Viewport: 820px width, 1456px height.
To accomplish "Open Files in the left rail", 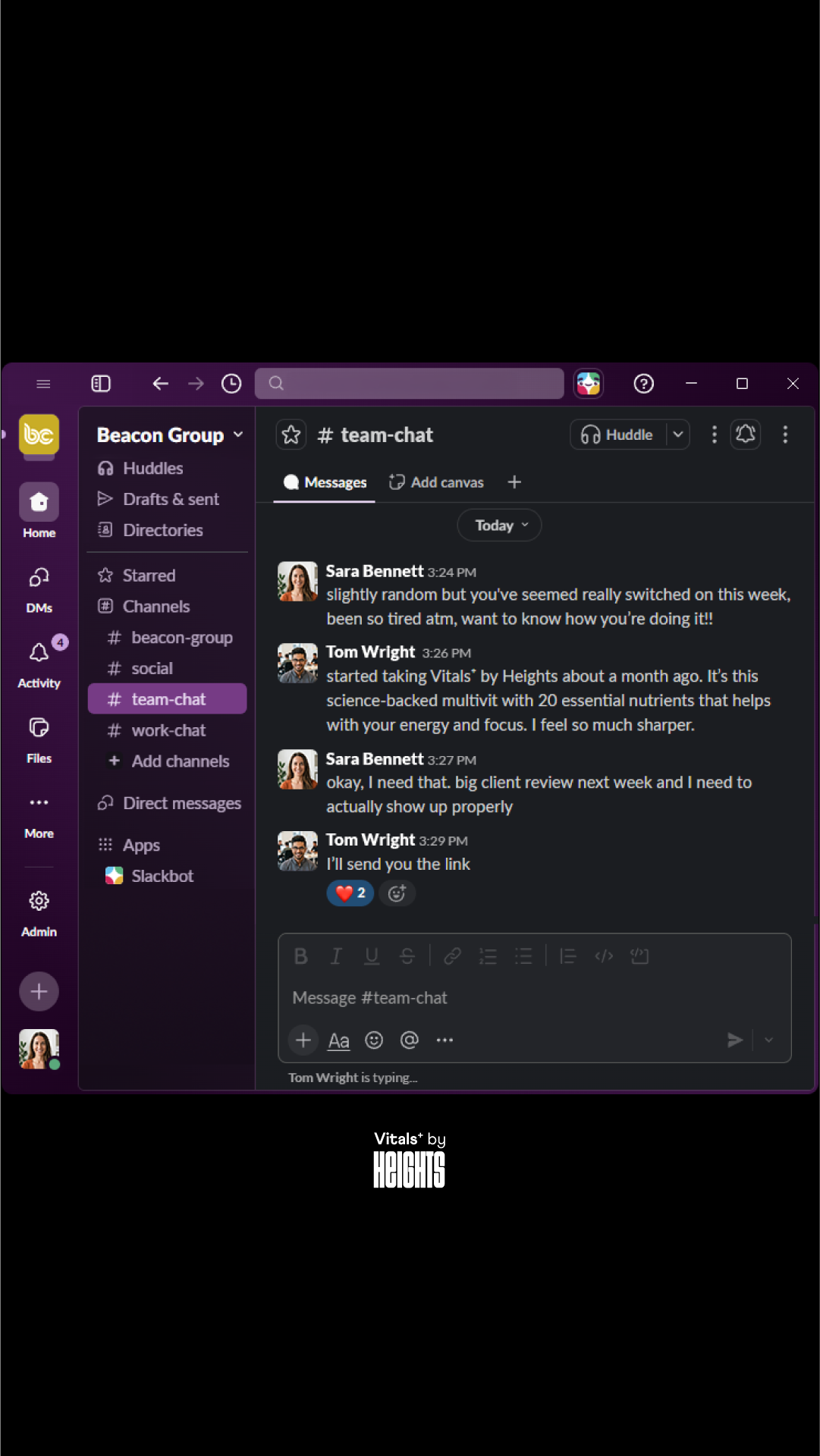I will coord(39,739).
